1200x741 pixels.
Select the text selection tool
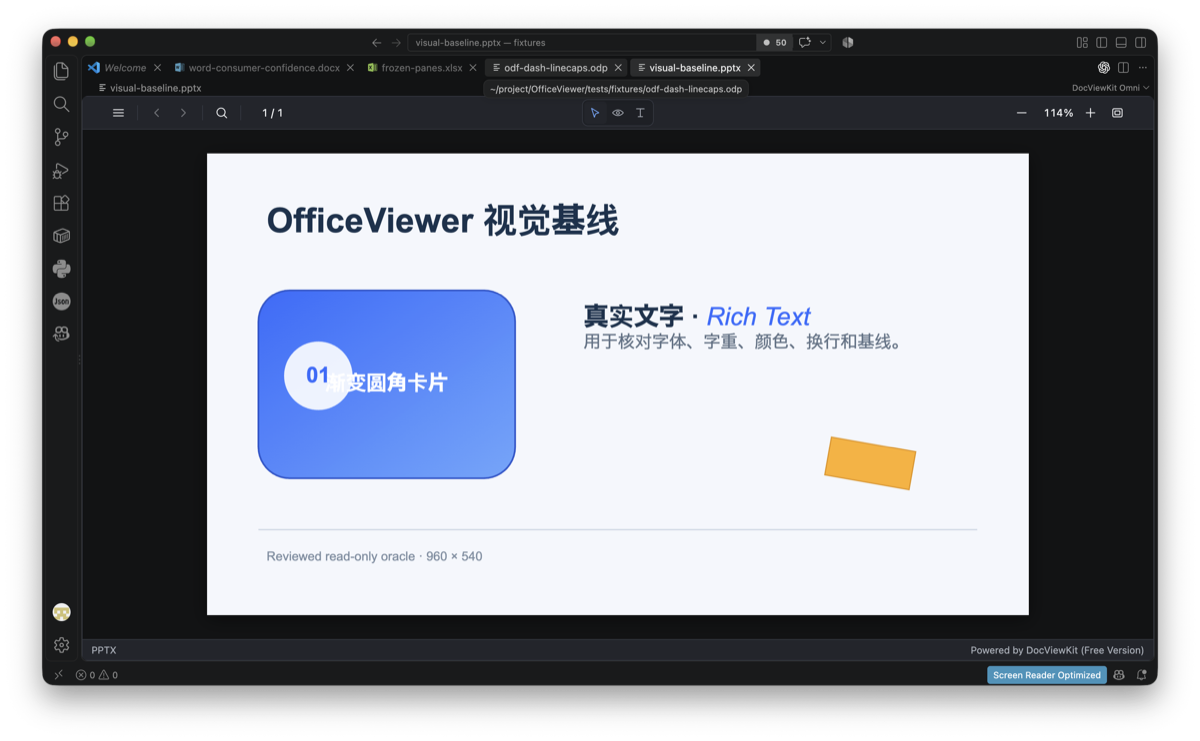coord(640,113)
